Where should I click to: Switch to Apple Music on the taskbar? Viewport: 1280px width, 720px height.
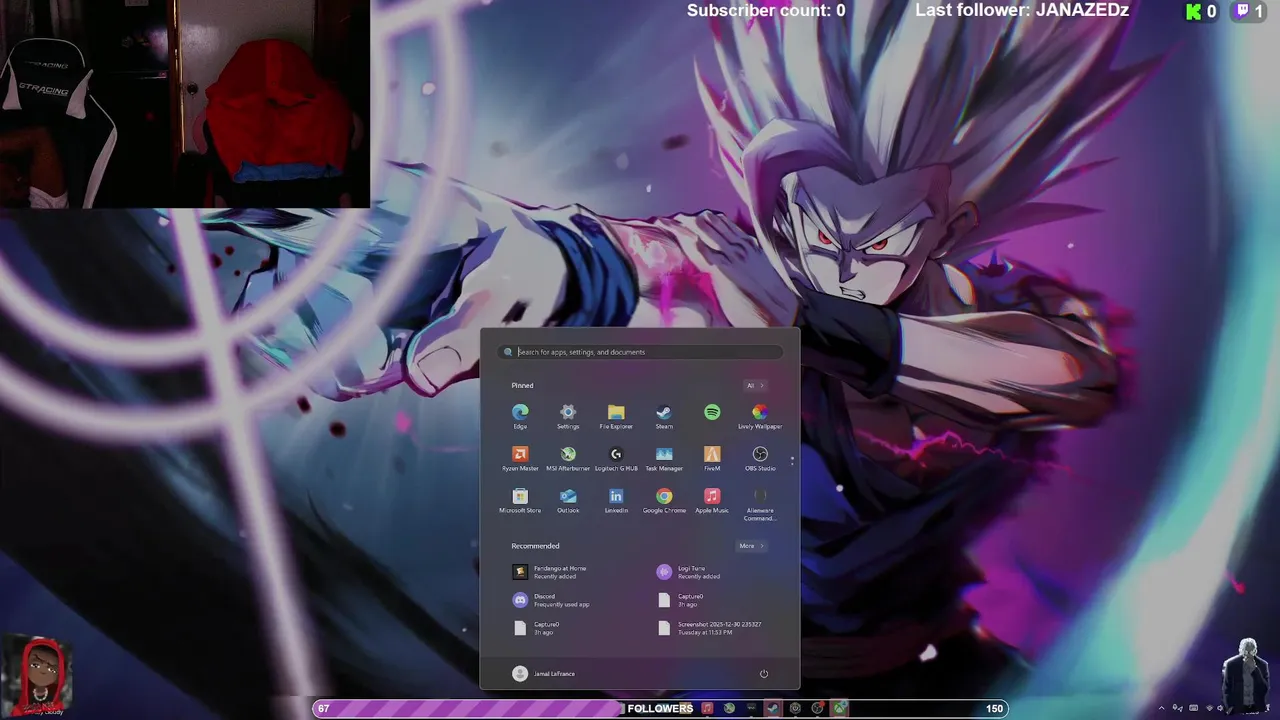(x=707, y=708)
